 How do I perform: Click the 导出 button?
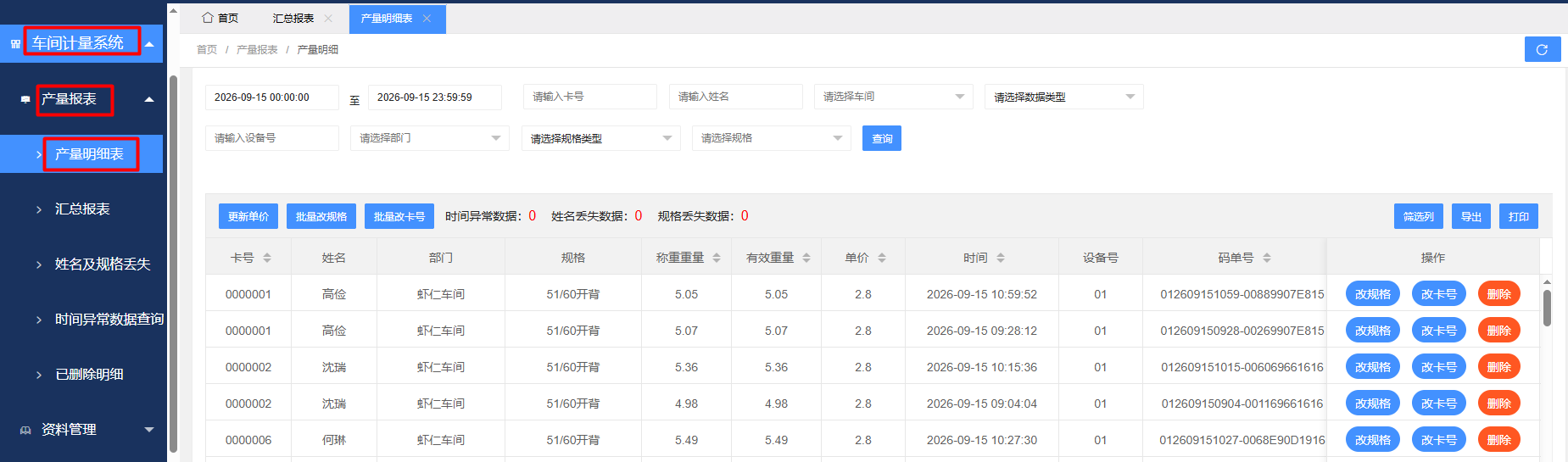tap(1471, 216)
